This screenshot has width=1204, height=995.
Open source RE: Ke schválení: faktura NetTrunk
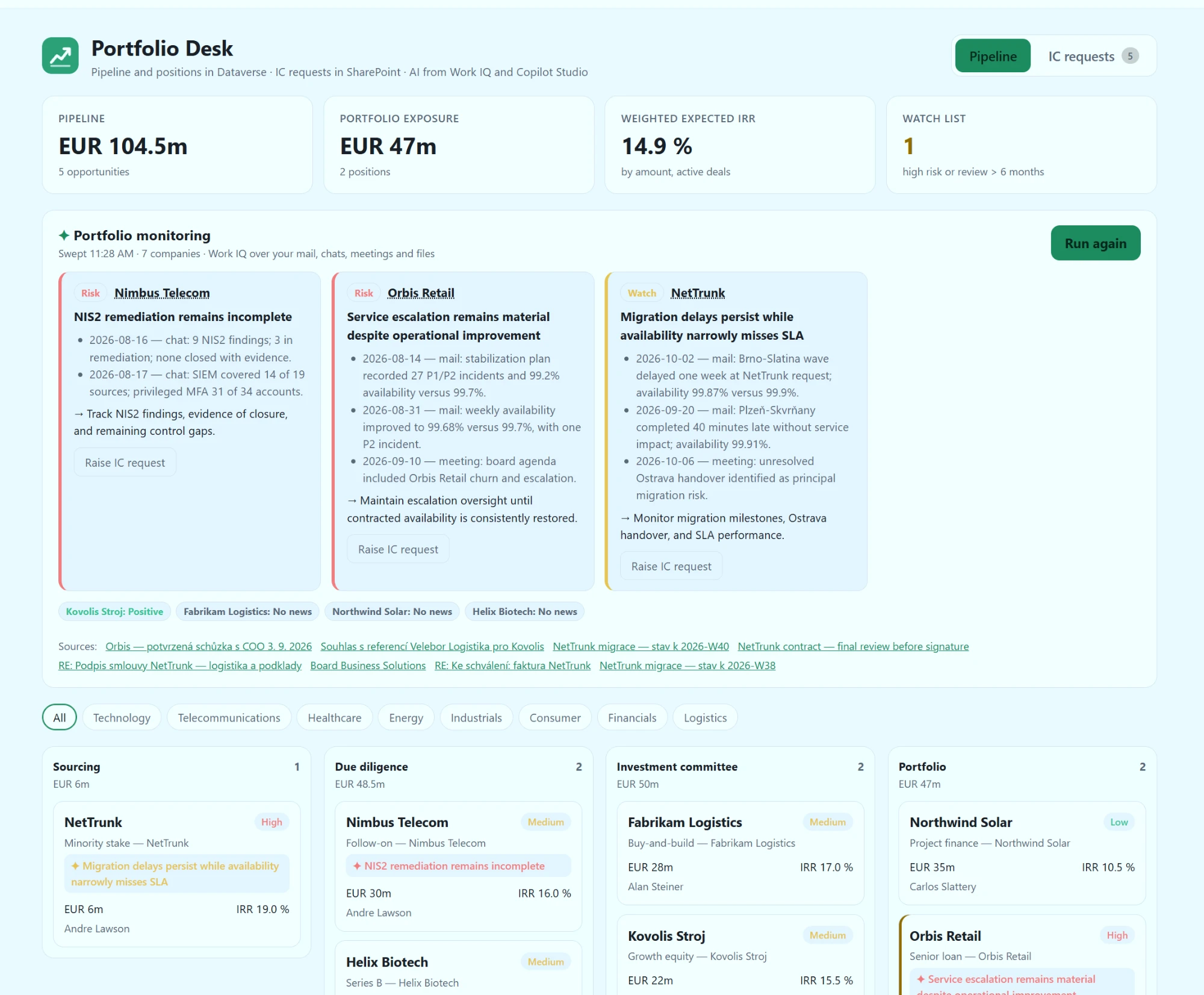click(x=512, y=666)
